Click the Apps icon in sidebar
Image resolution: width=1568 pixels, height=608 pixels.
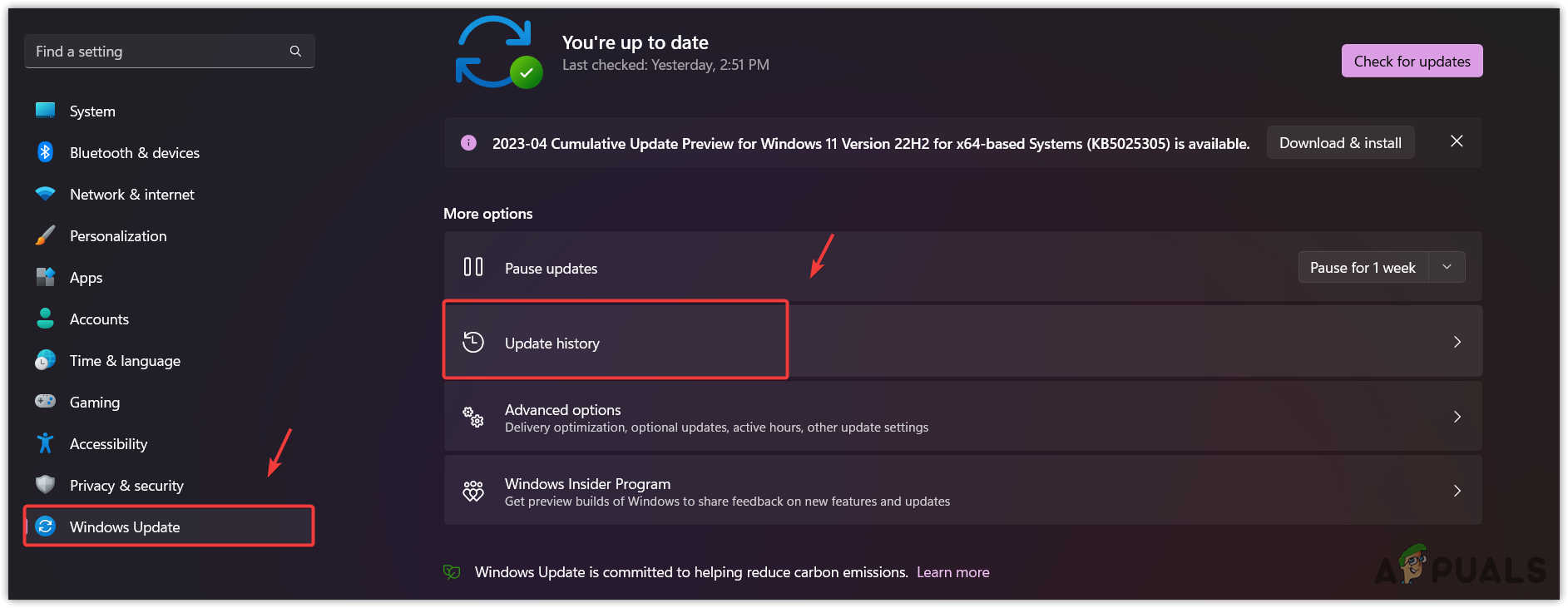coord(46,277)
